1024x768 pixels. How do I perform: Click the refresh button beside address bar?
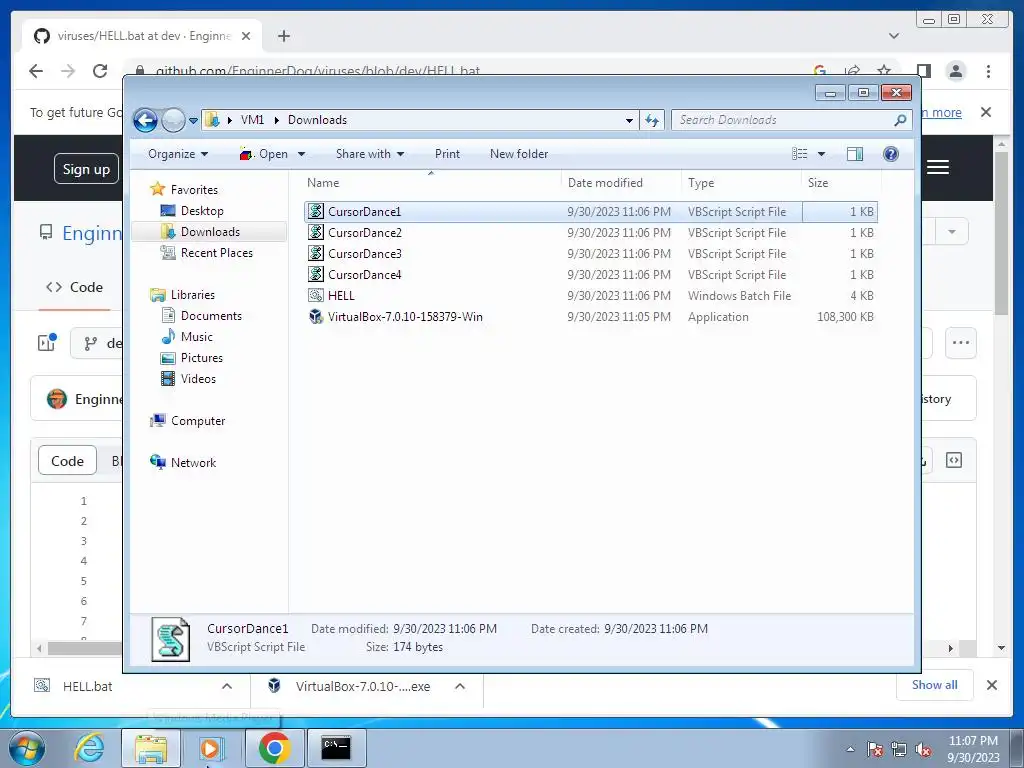click(x=652, y=120)
